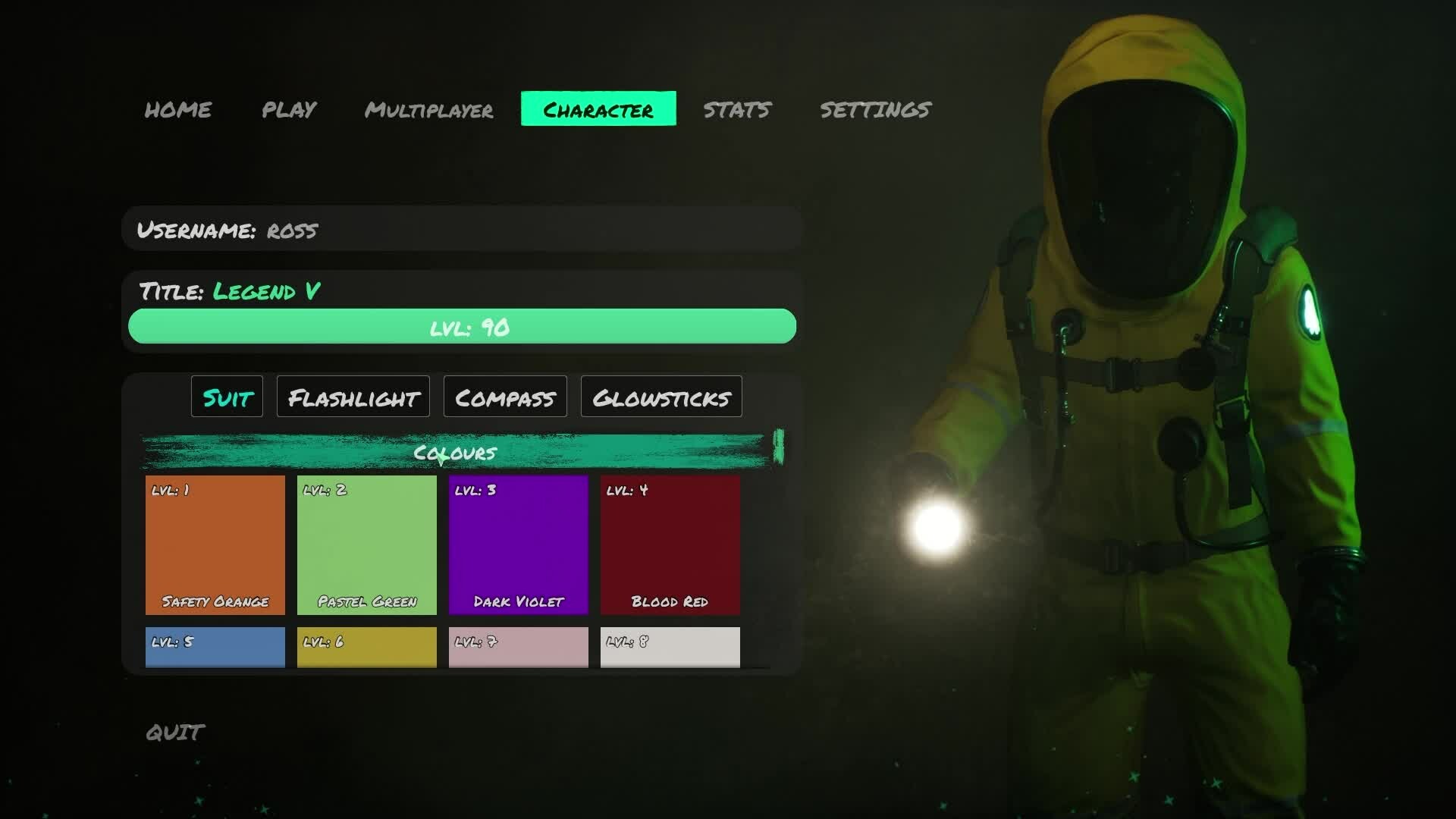Select the Safety Orange suit colour
The height and width of the screenshot is (819, 1456).
pos(215,544)
